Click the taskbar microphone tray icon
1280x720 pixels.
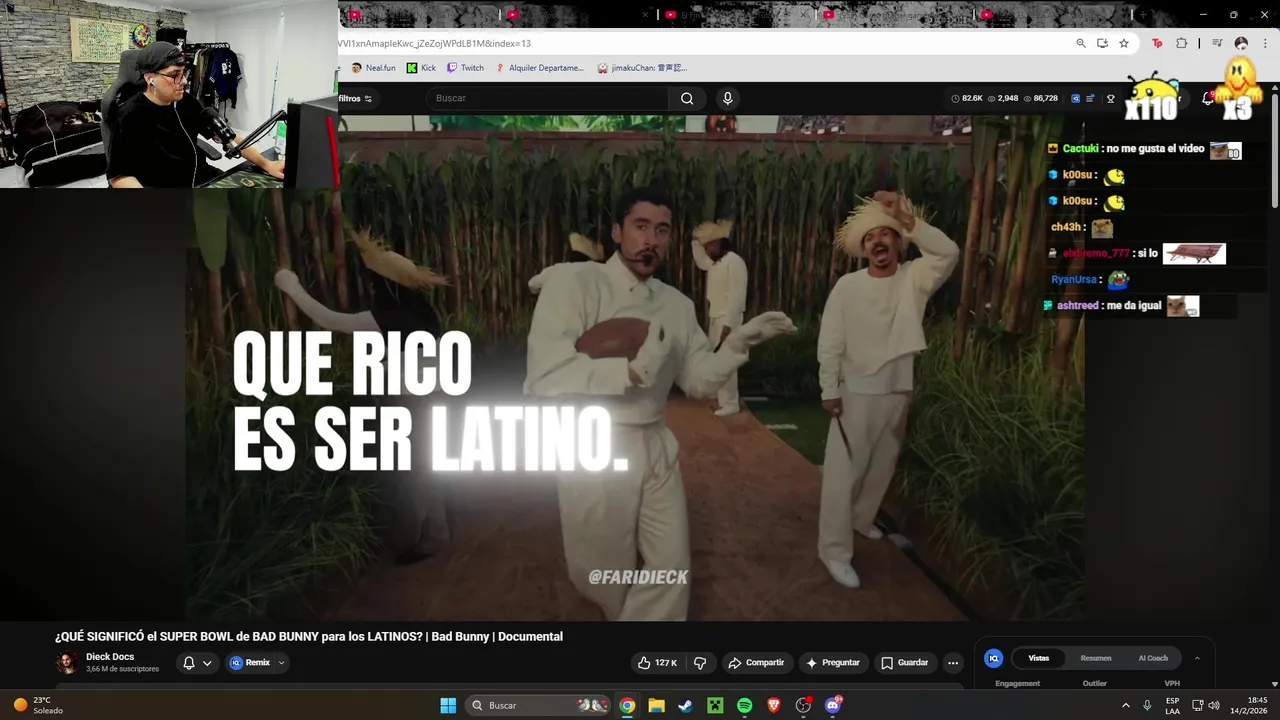pos(1147,705)
